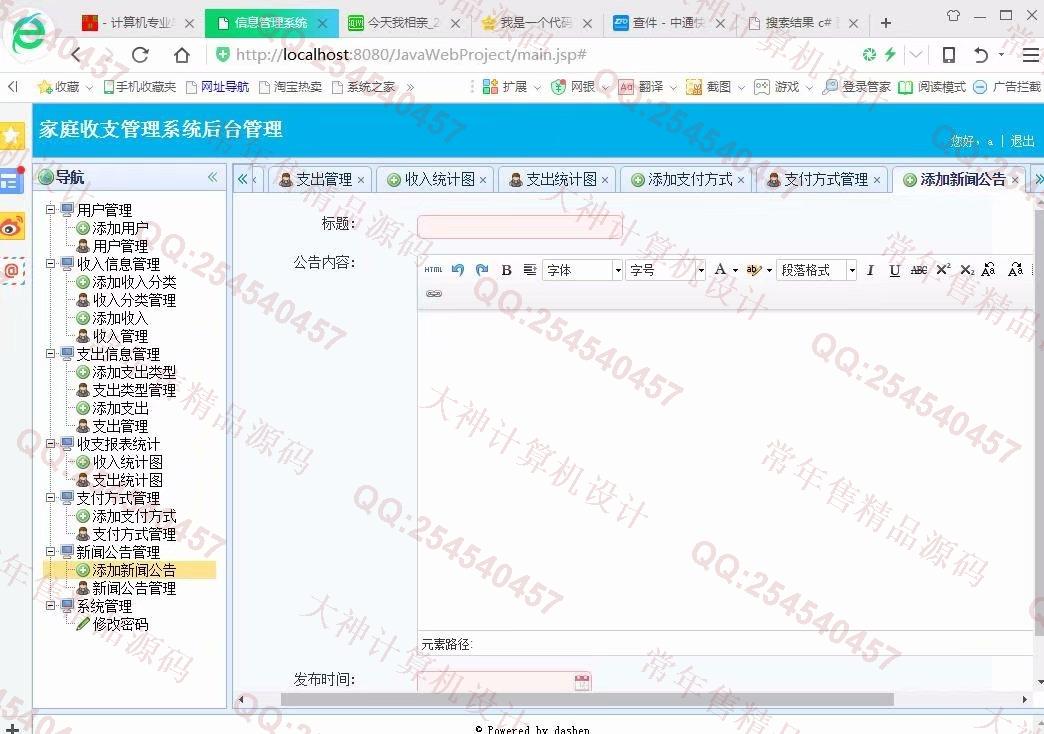Click the mail @ icon in left sidebar
This screenshot has width=1044, height=734.
click(12, 271)
